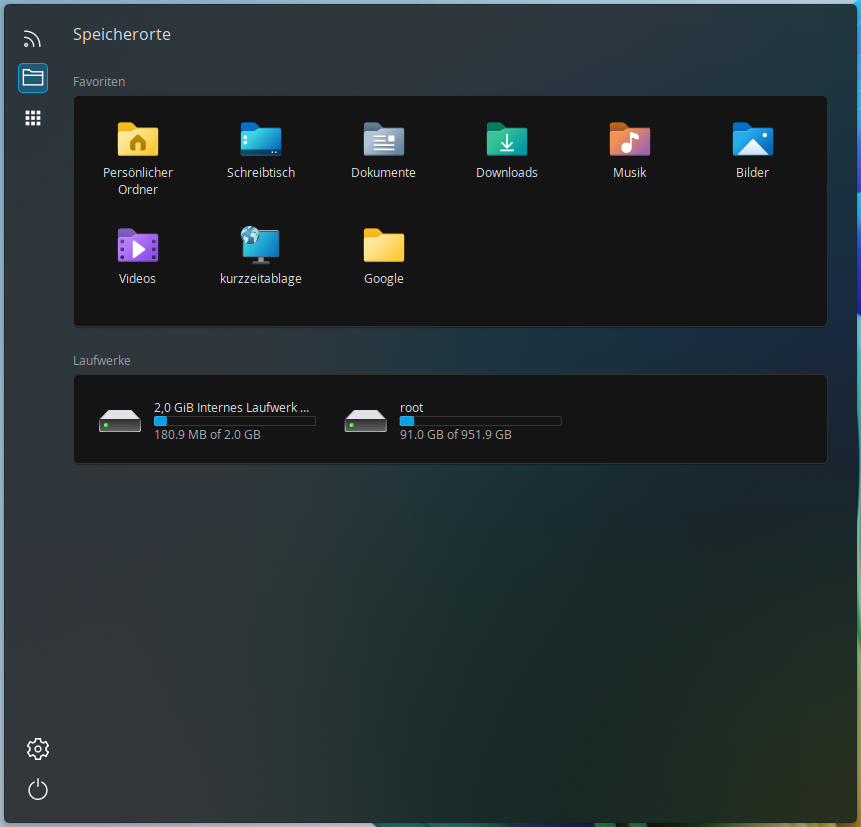
Task: Open the kurzzeitablage network location icon
Action: tap(261, 245)
